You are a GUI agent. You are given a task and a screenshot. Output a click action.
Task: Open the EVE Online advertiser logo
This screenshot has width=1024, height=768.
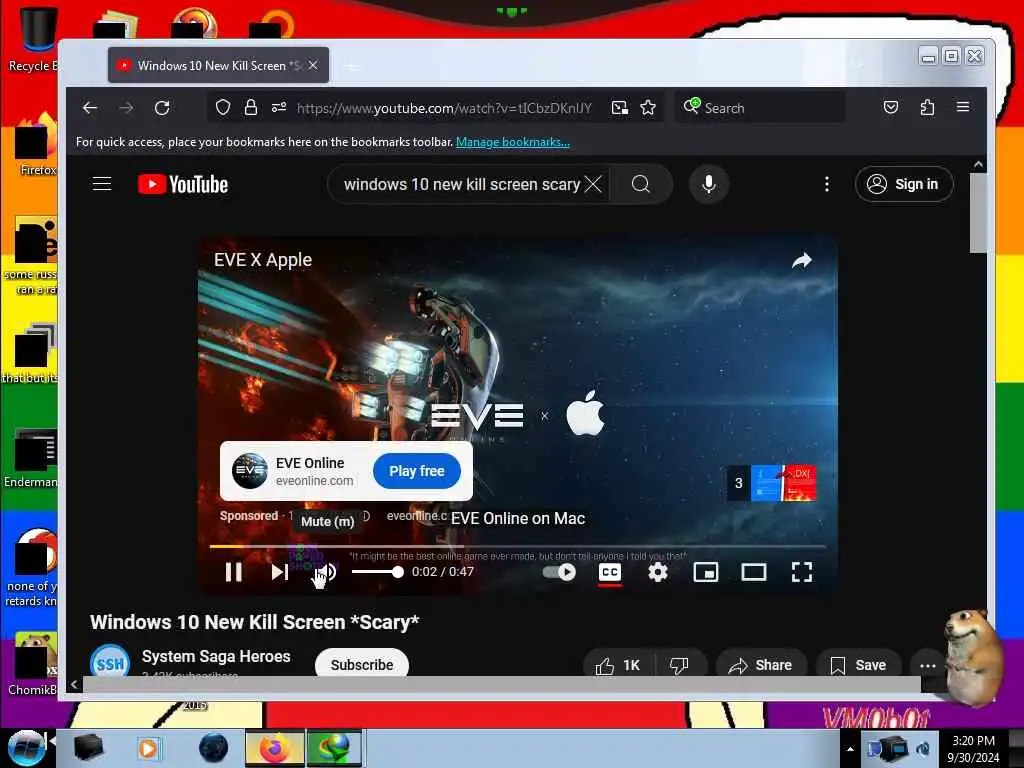250,471
